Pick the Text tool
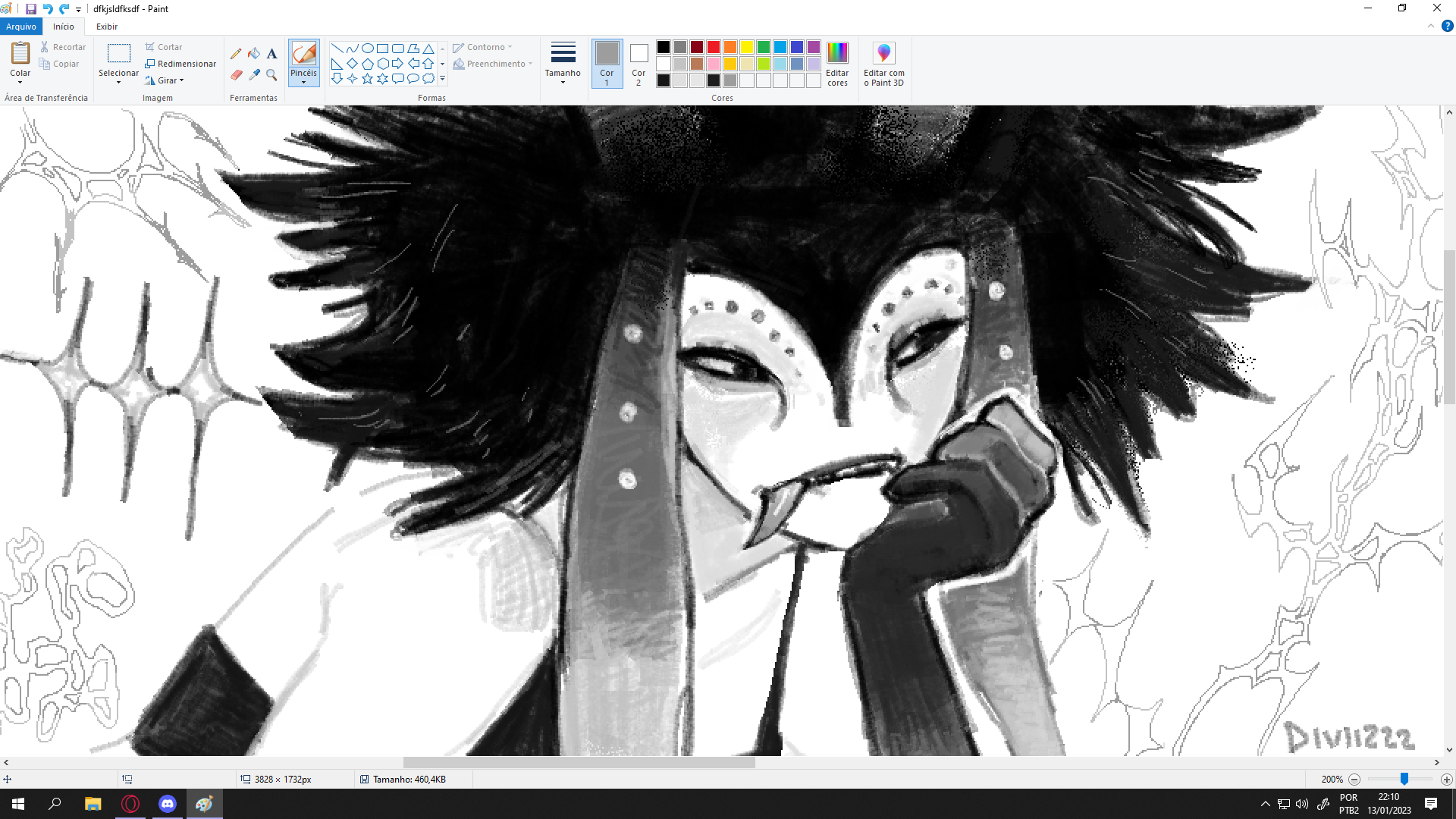 click(x=271, y=54)
